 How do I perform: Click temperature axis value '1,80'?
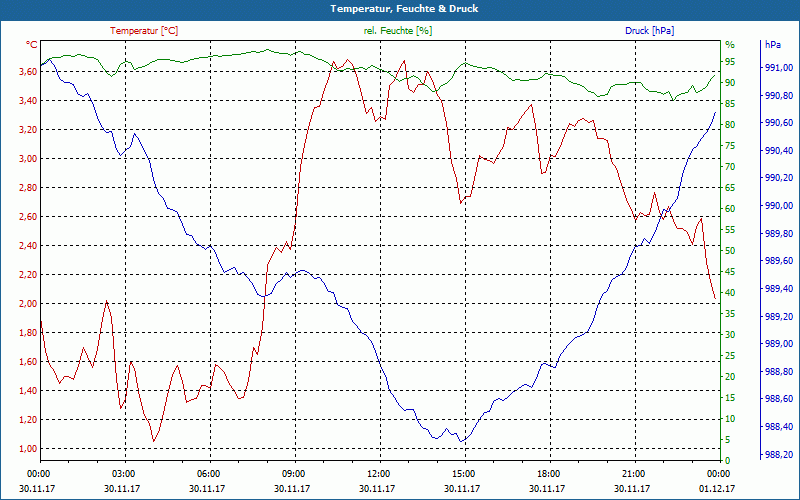click(x=29, y=333)
